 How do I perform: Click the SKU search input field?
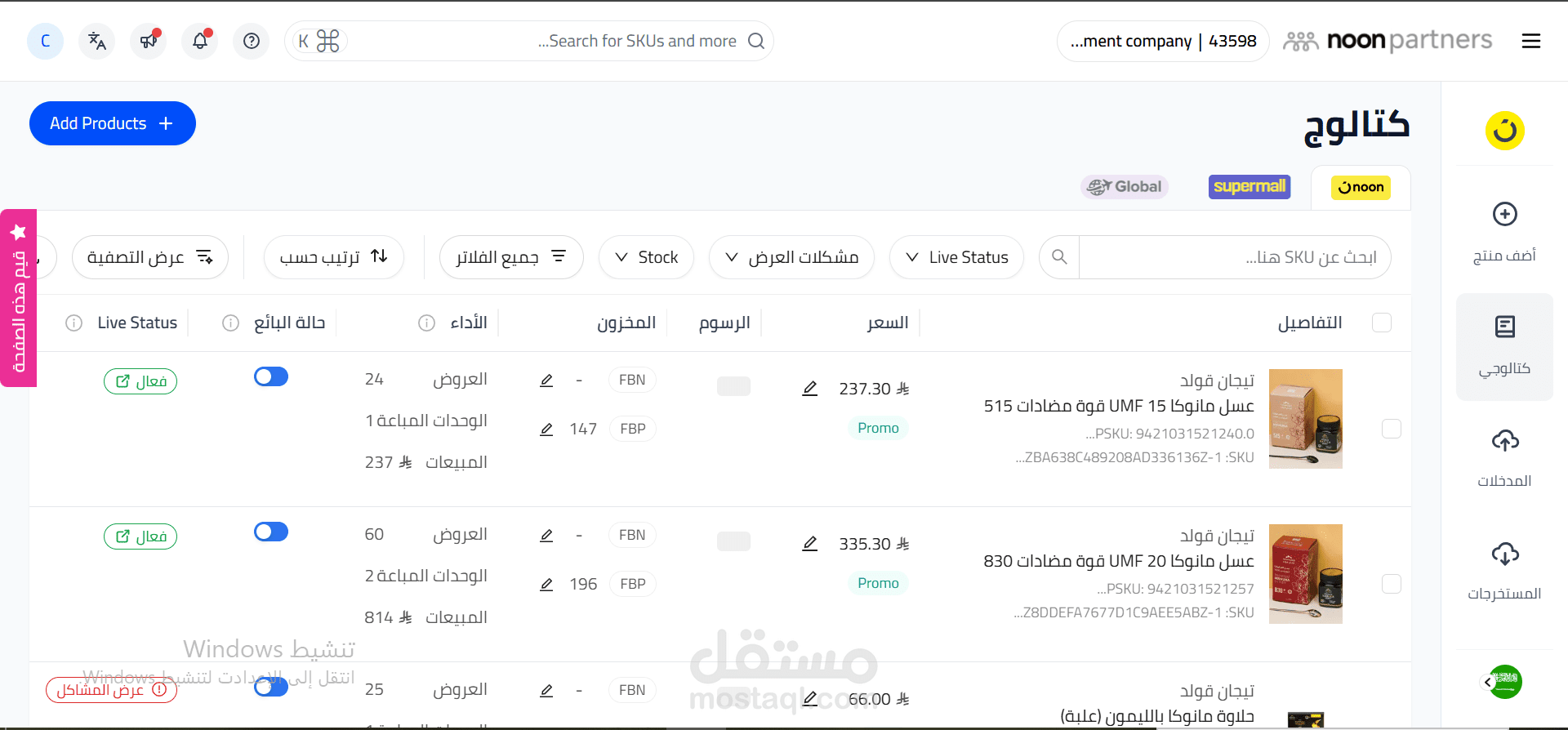(x=1225, y=257)
